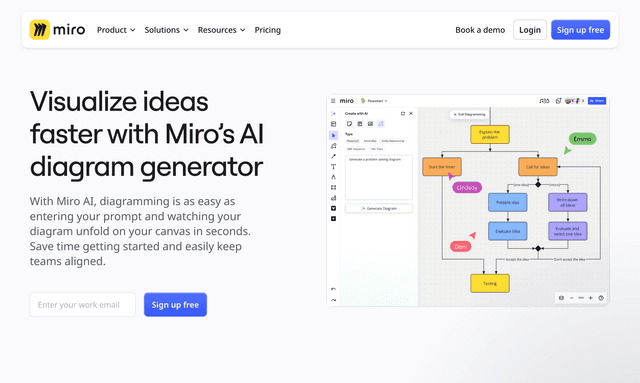Click the sticky note icon in the AI panel
This screenshot has width=640, height=383.
tap(349, 124)
